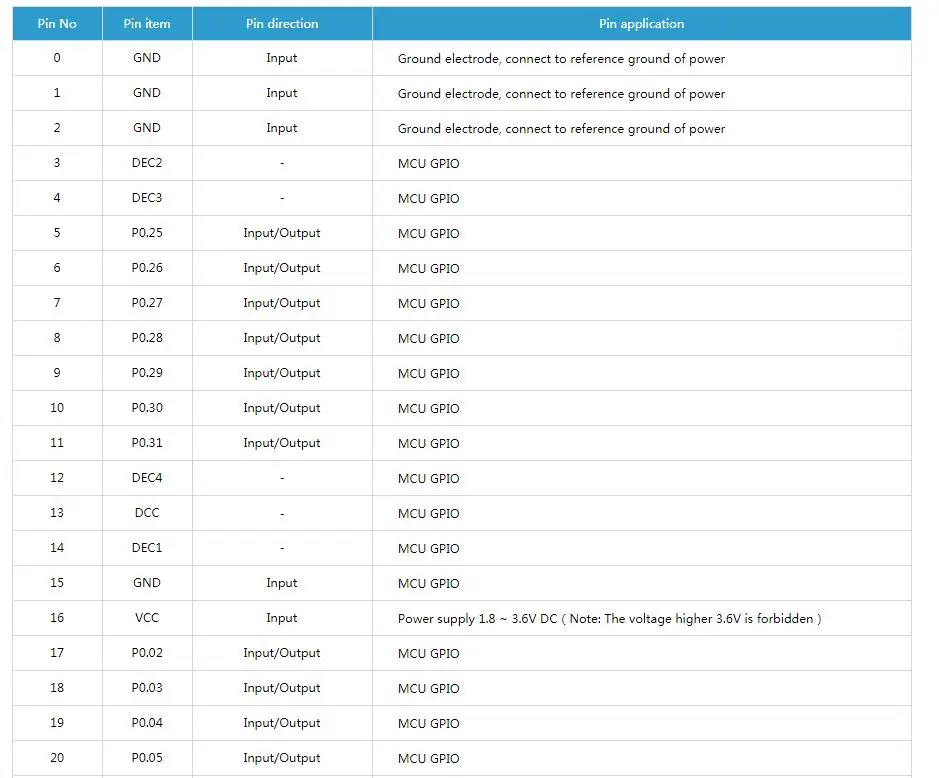Click the P0.30 pin item
This screenshot has height=778, width=939.
(x=147, y=408)
